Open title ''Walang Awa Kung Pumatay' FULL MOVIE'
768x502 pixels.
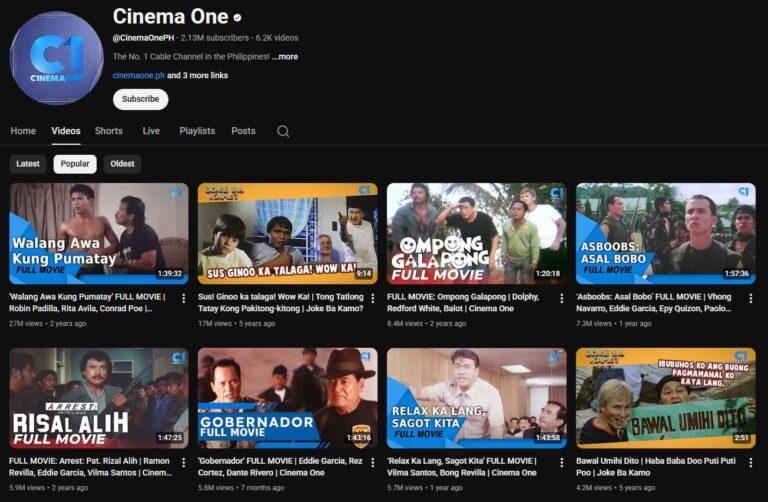[87, 303]
